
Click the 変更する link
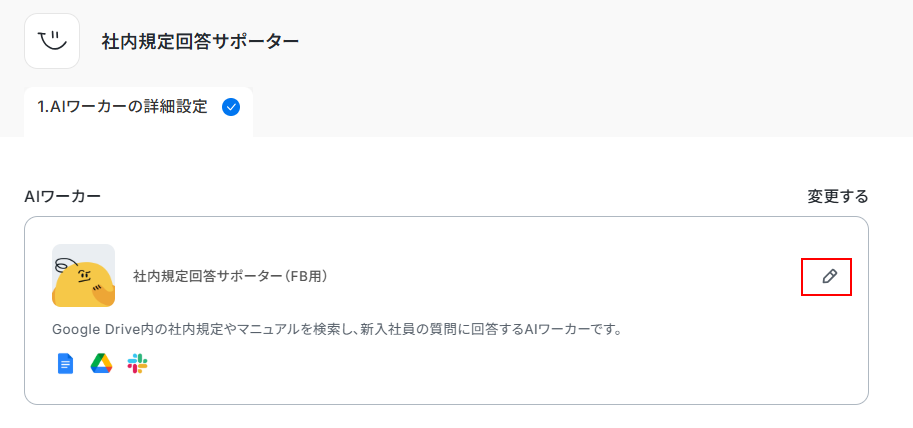[837, 197]
